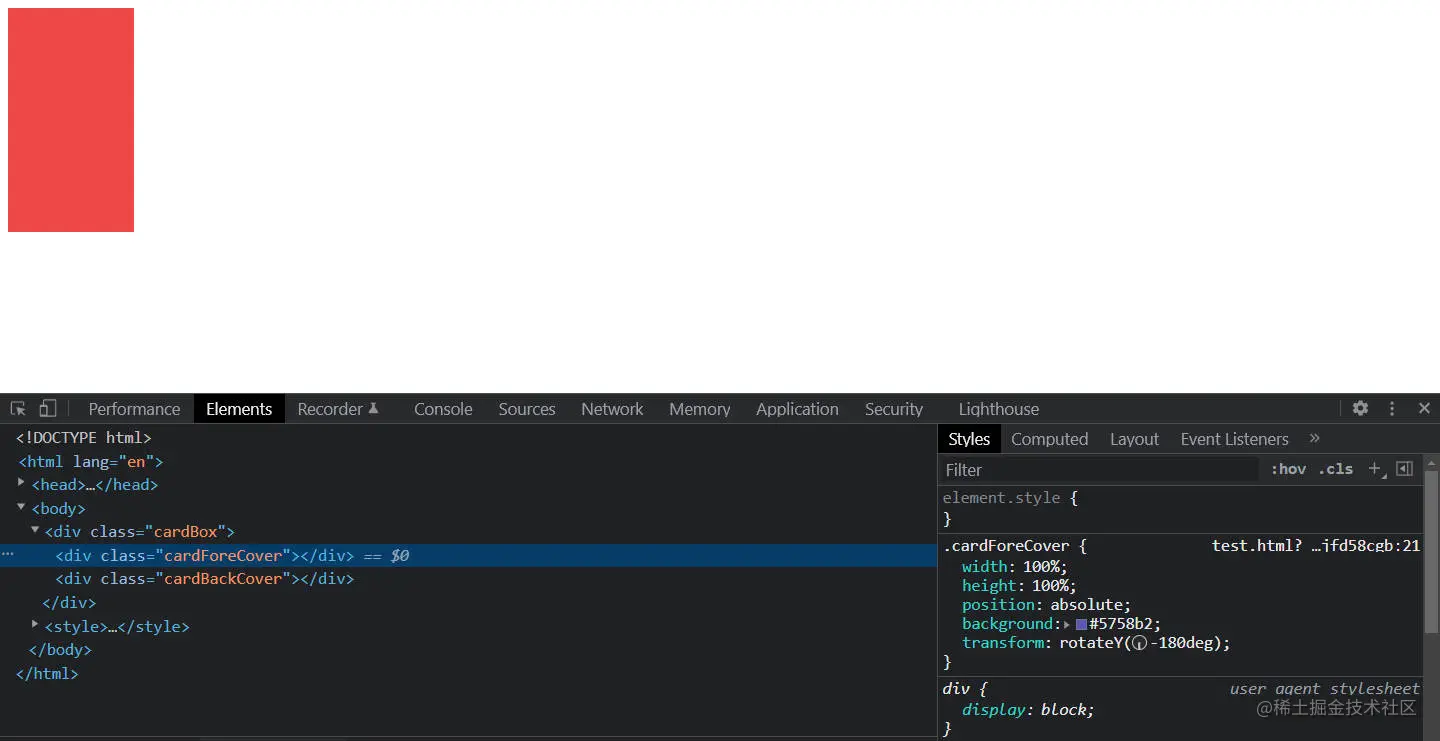Focus the Styles Filter input

point(1100,469)
